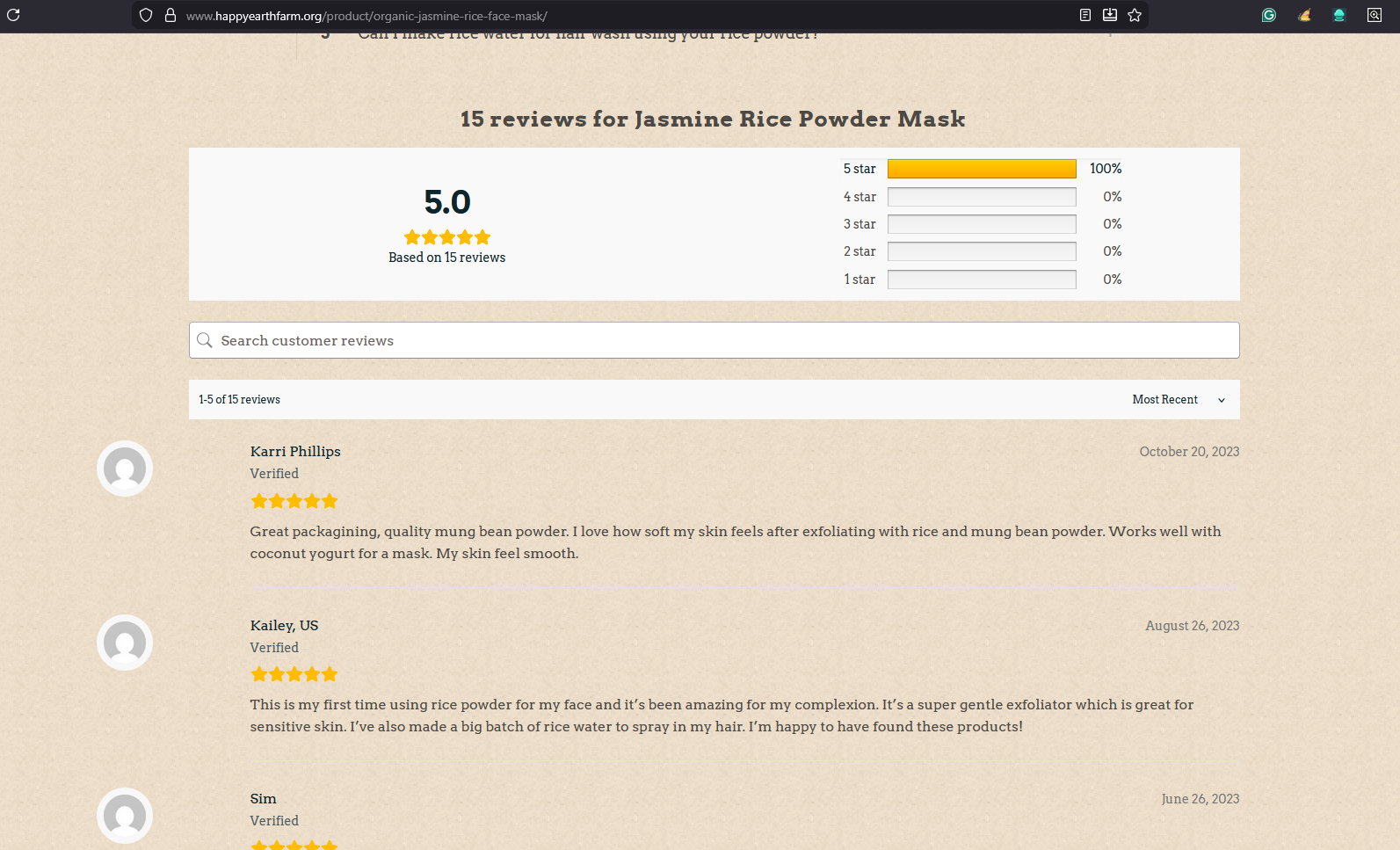Click the search icon in the reviews box
The image size is (1400, 850).
point(205,340)
